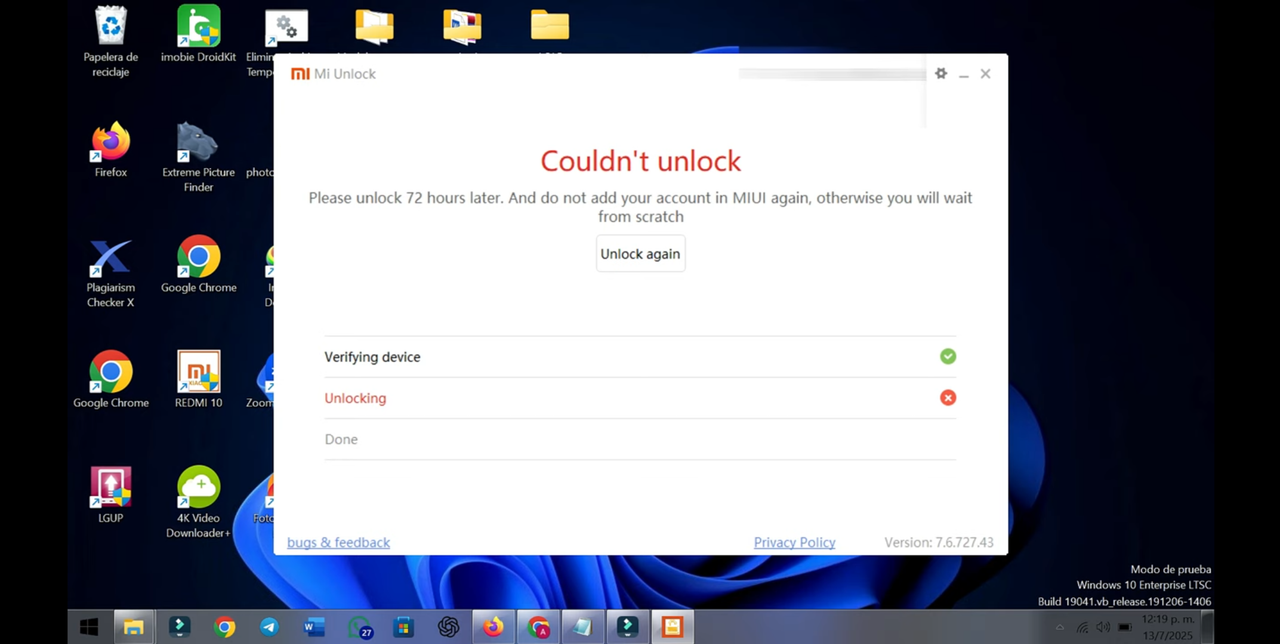The image size is (1280, 644).
Task: Open Telegram from the taskbar
Action: 269,627
